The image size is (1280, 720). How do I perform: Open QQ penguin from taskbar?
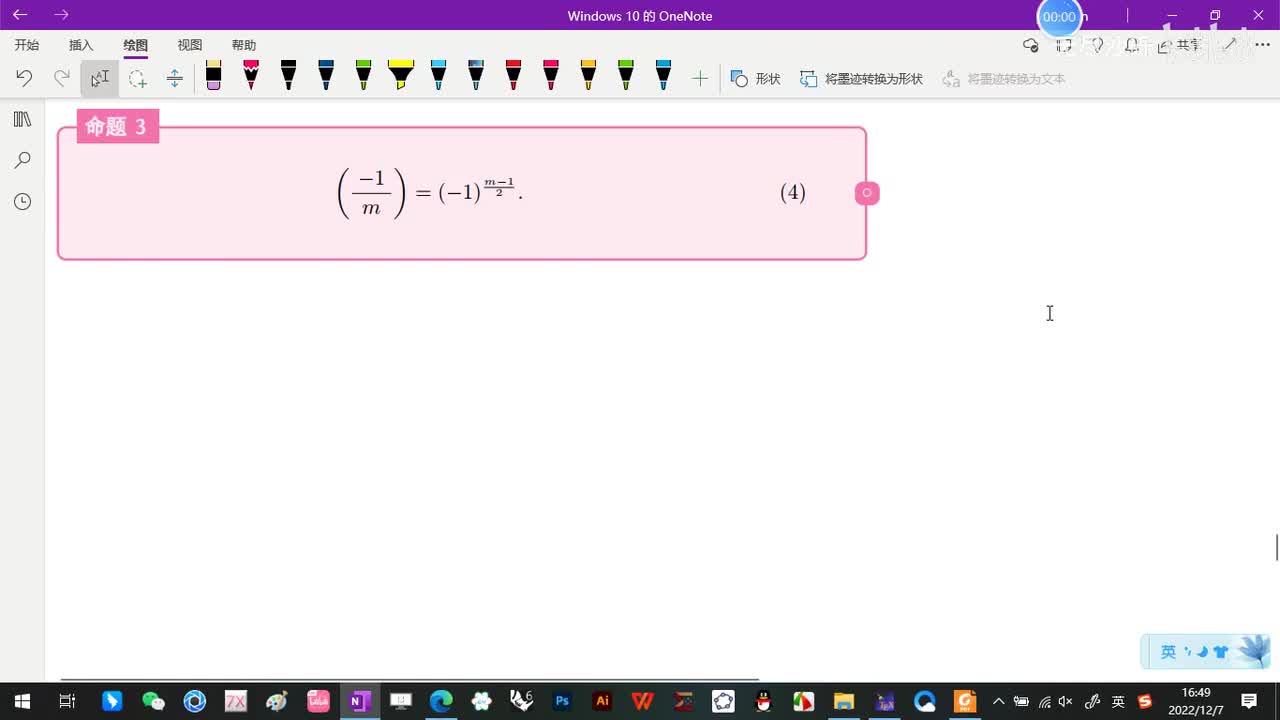tap(763, 701)
